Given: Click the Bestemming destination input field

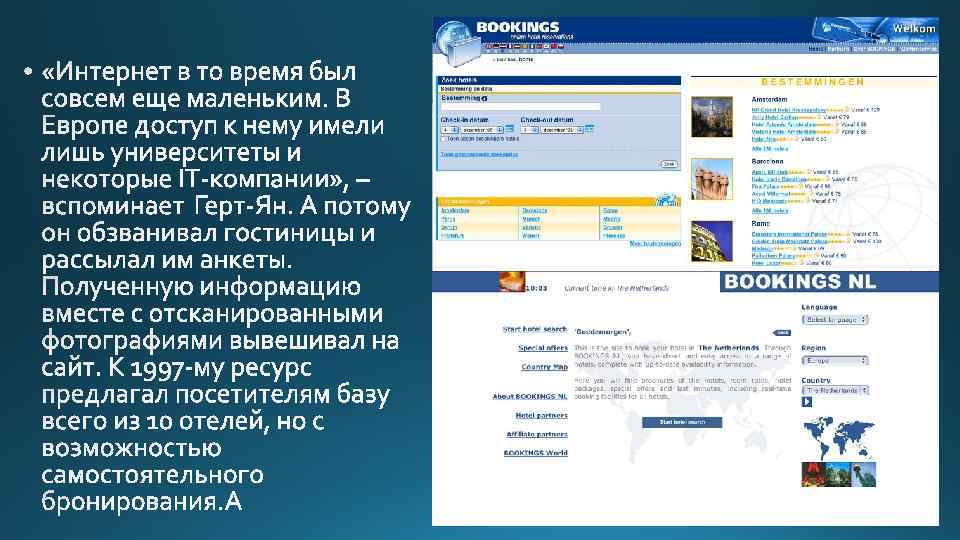Looking at the screenshot, I should click(520, 107).
